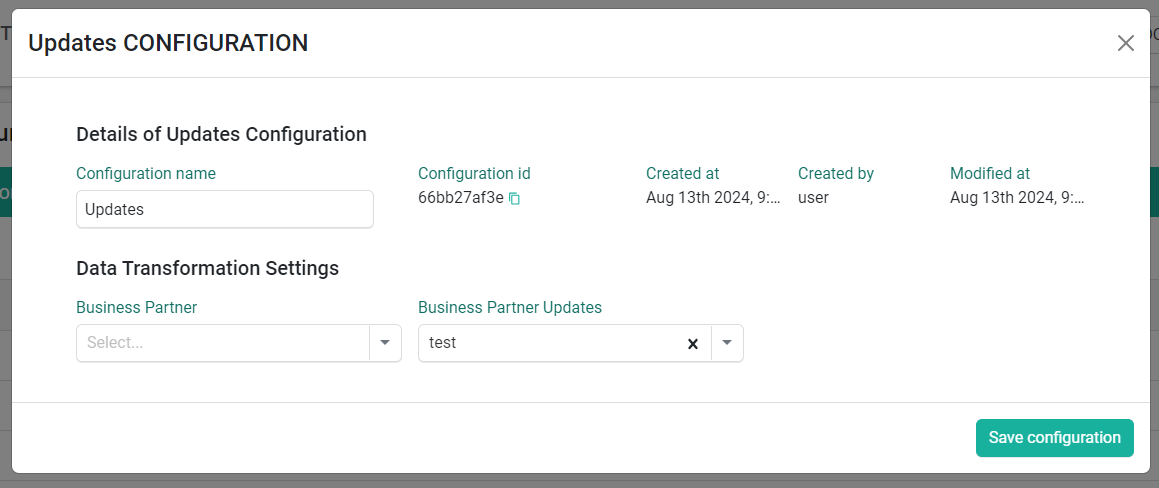The height and width of the screenshot is (488, 1159).
Task: Open the Business Partner dropdown arrow
Action: pos(385,343)
